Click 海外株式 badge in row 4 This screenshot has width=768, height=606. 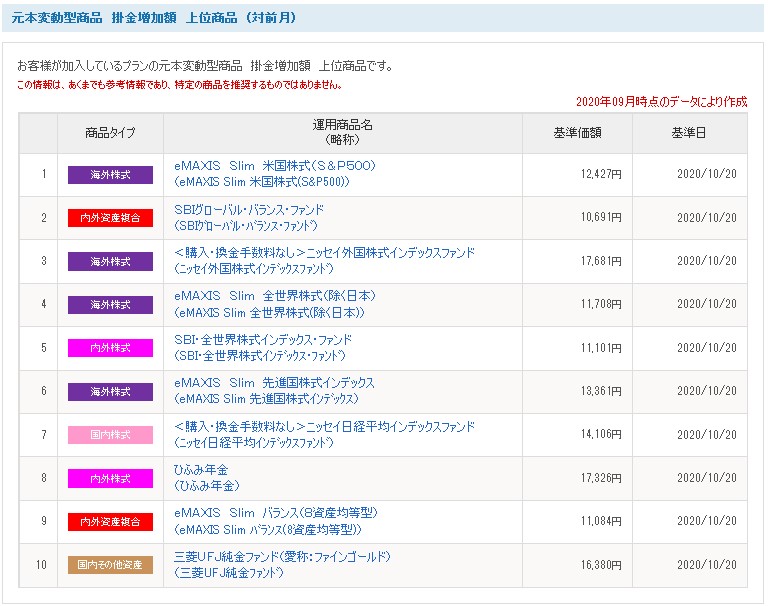[x=110, y=305]
